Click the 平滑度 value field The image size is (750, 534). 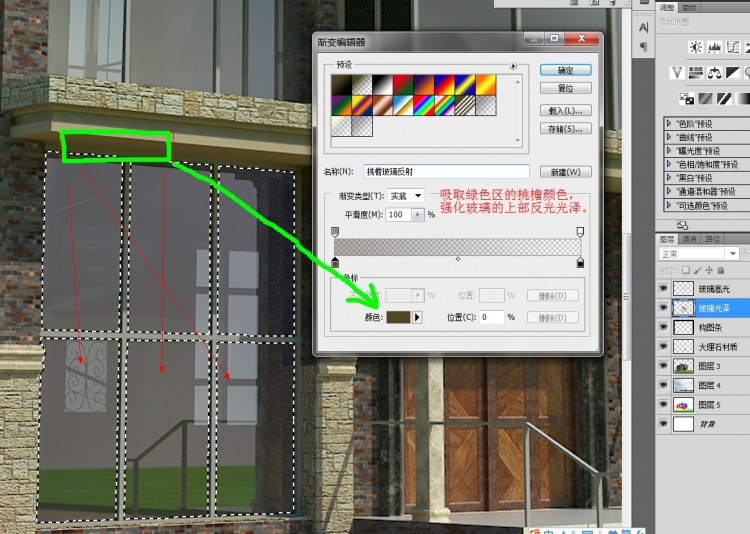400,215
